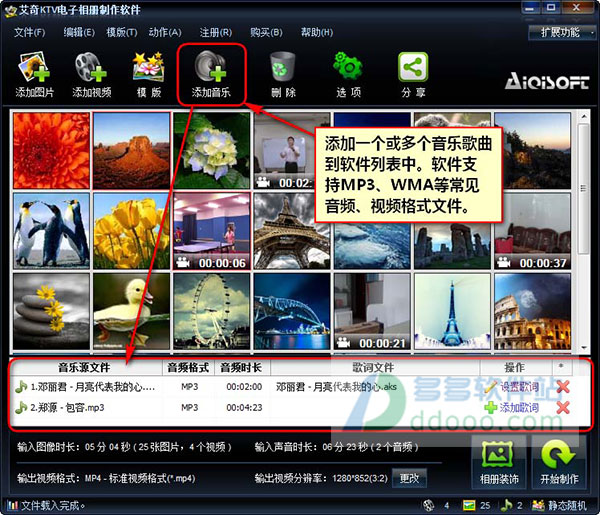The width and height of the screenshot is (600, 515).
Task: Sort by 音频格式 column header
Action: coord(188,368)
